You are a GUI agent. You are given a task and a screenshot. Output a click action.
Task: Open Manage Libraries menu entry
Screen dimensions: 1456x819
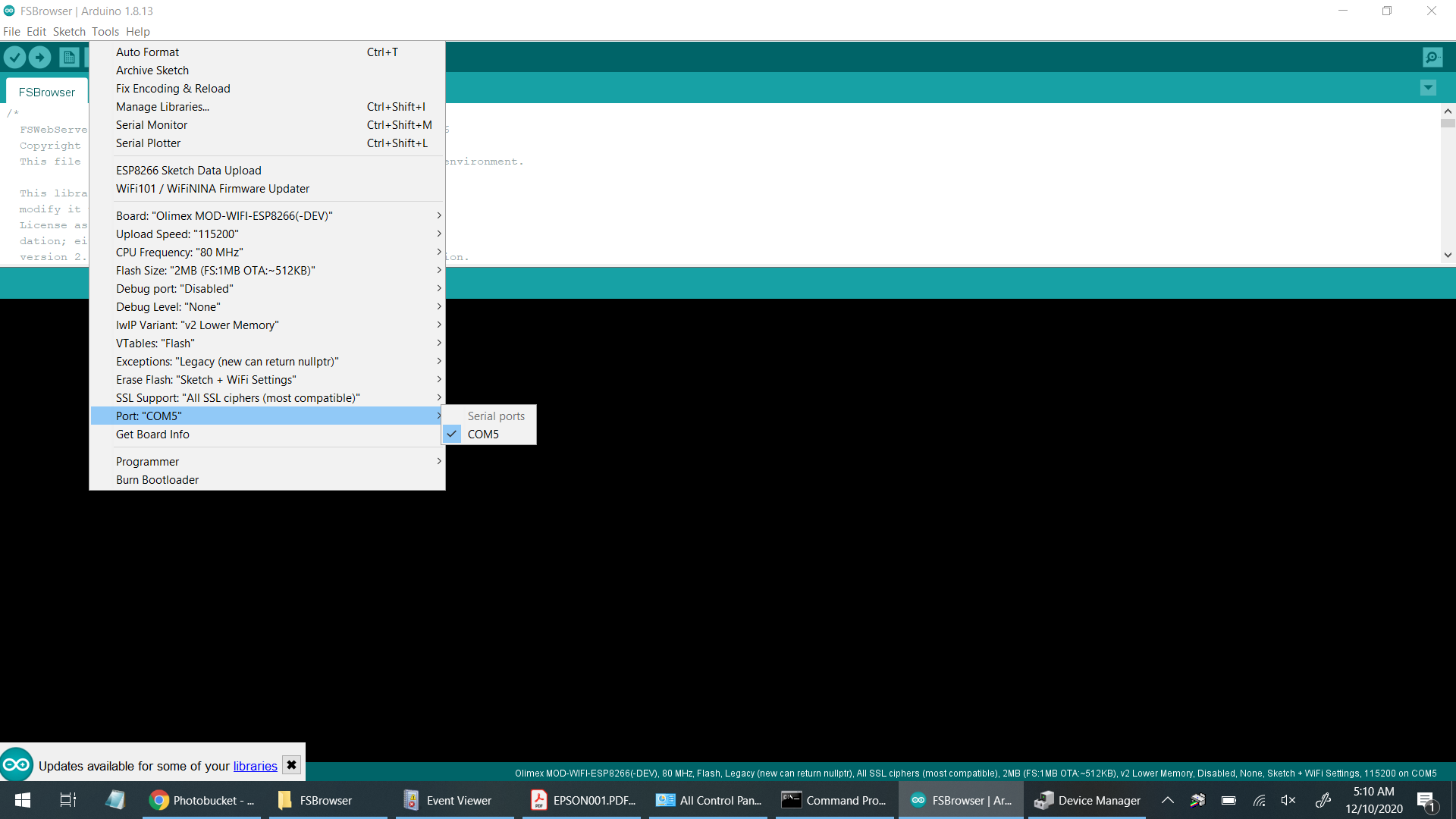pos(162,107)
